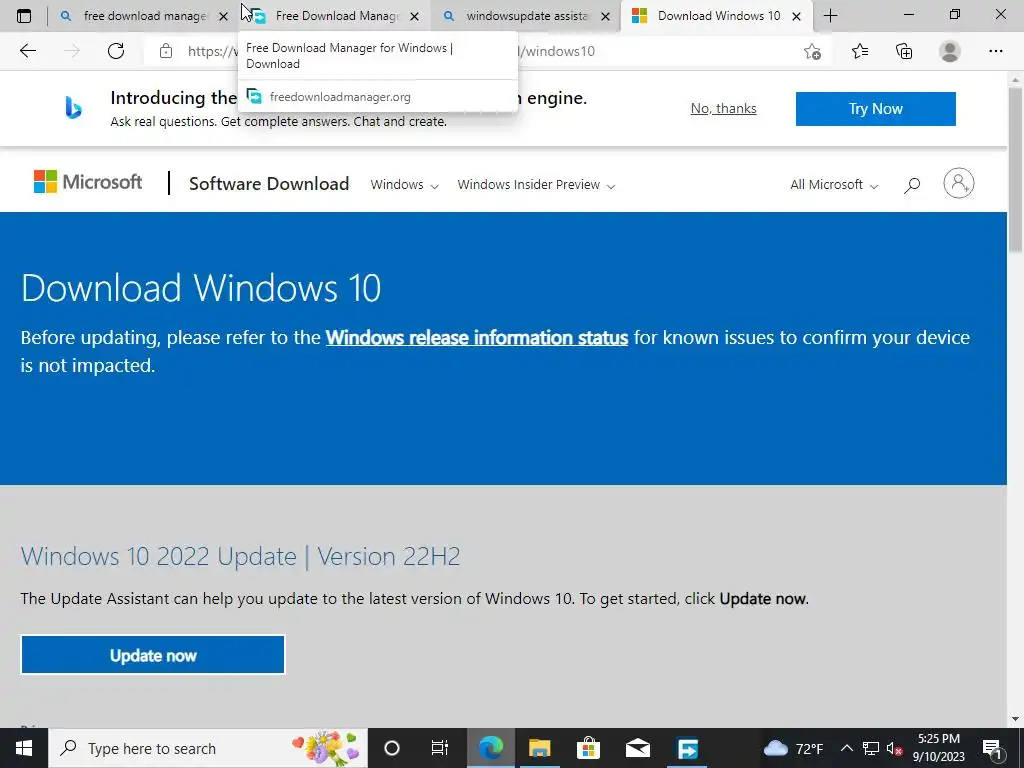Viewport: 1024px width, 768px height.
Task: Click the page vertical scrollbar thumb
Action: pos(1015,170)
